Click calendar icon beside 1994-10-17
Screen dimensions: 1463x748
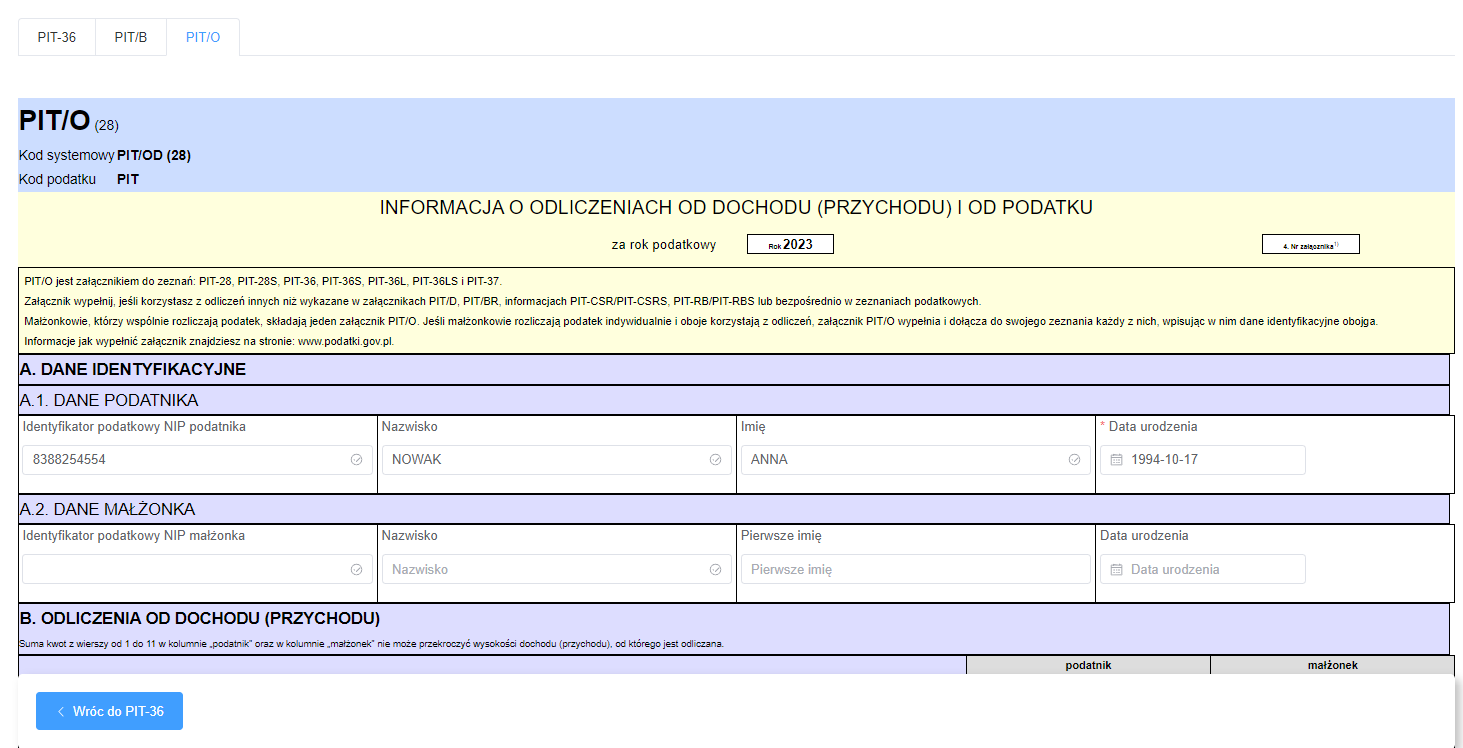point(1117,460)
